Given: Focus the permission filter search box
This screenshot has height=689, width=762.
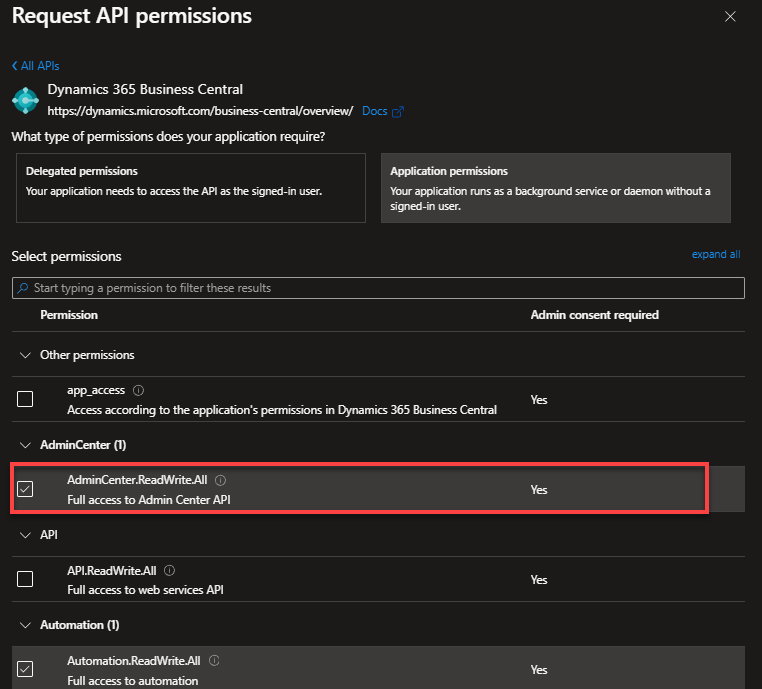Looking at the screenshot, I should [378, 288].
